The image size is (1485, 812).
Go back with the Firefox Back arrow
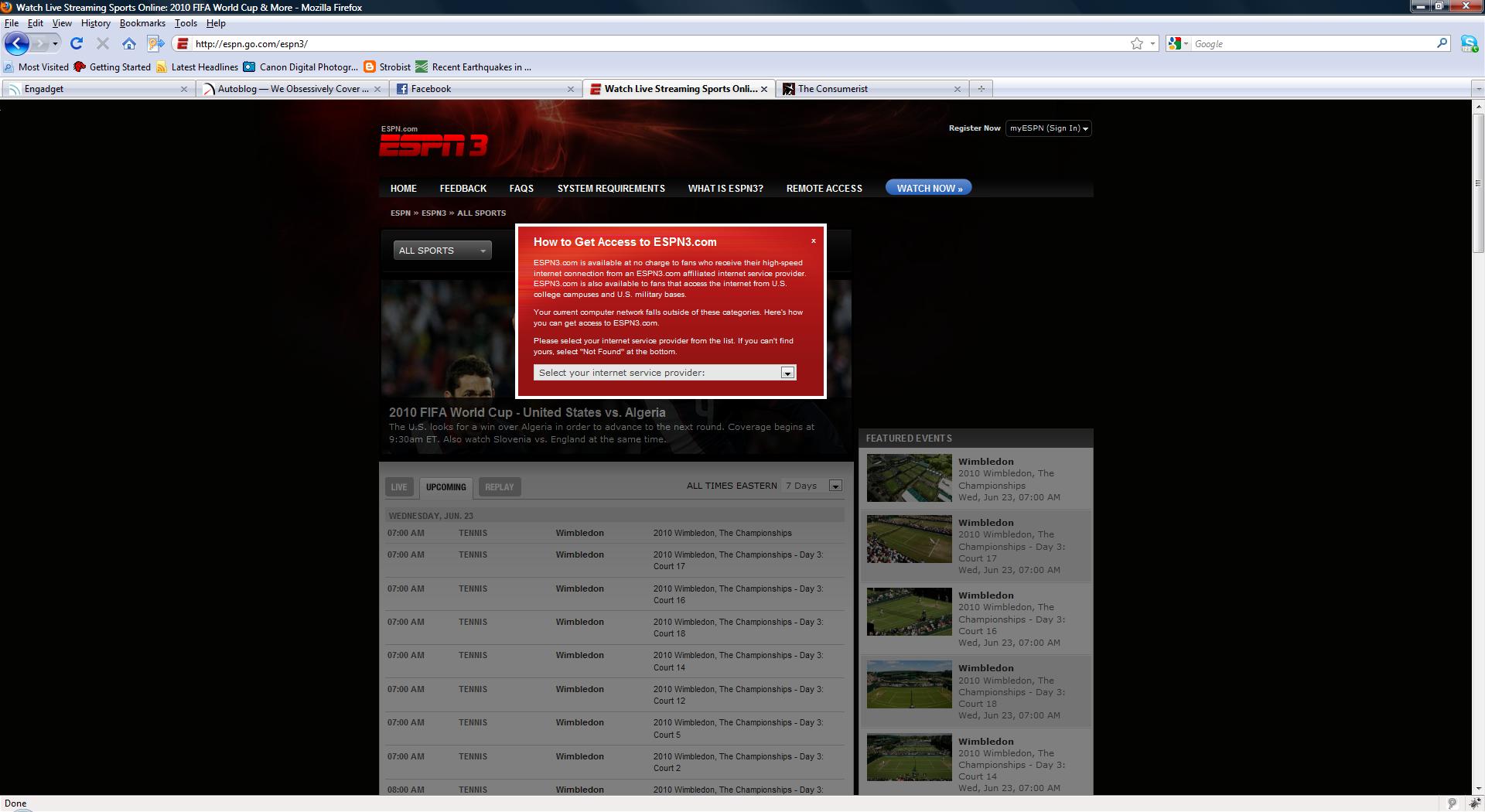pyautogui.click(x=16, y=43)
